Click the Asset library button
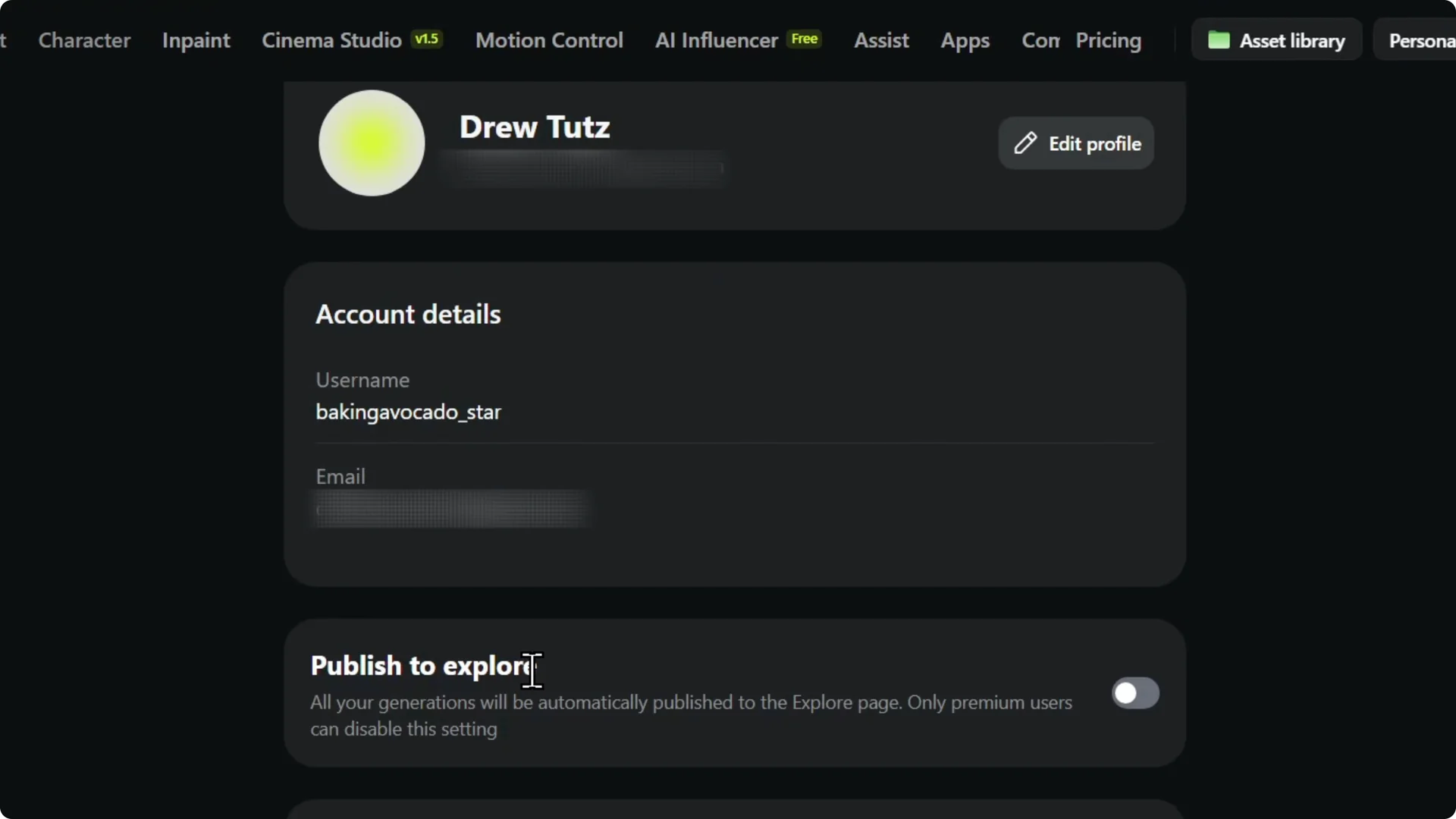Image resolution: width=1456 pixels, height=819 pixels. click(x=1276, y=40)
